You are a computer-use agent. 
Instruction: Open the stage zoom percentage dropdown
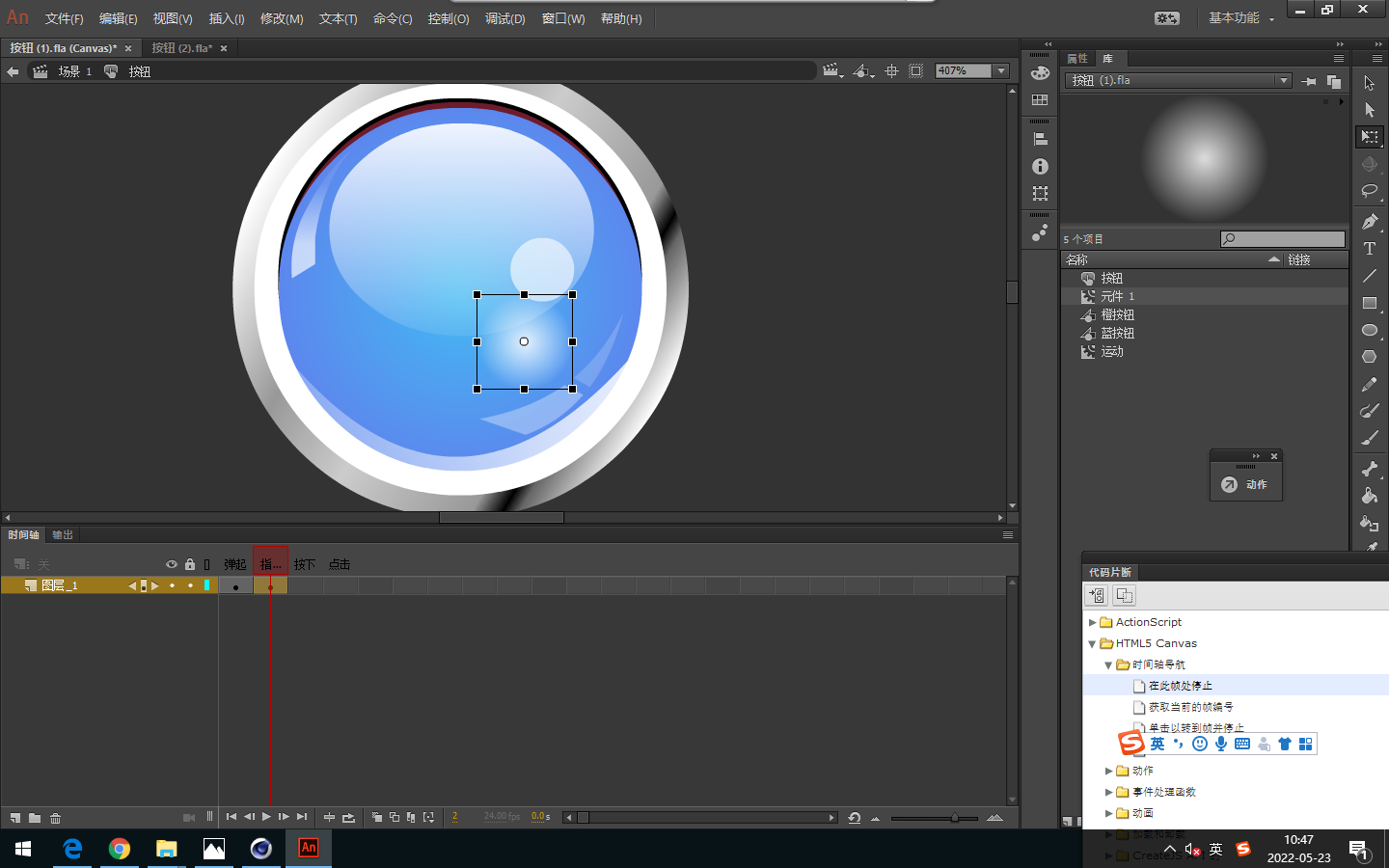pyautogui.click(x=1001, y=70)
